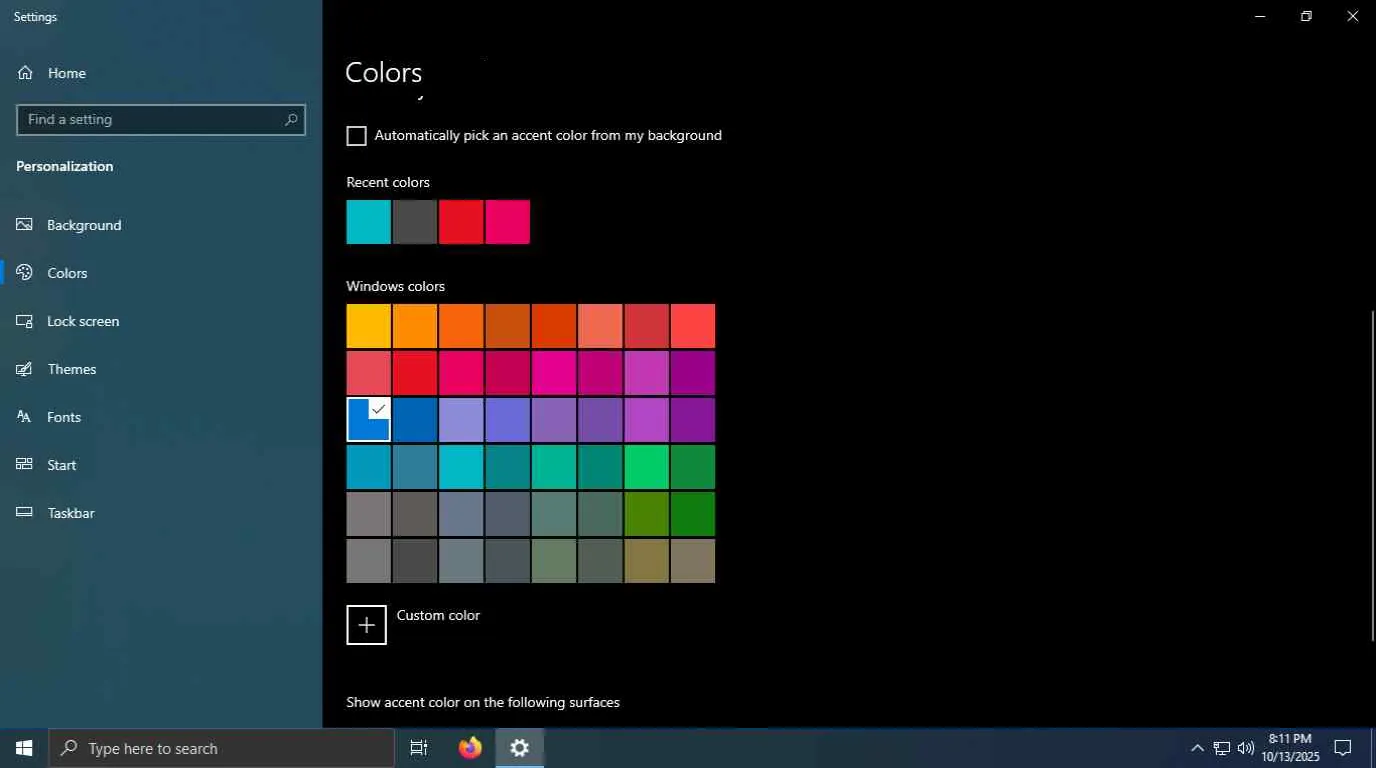Click the checkmarked blue Windows color swatch

369,420
